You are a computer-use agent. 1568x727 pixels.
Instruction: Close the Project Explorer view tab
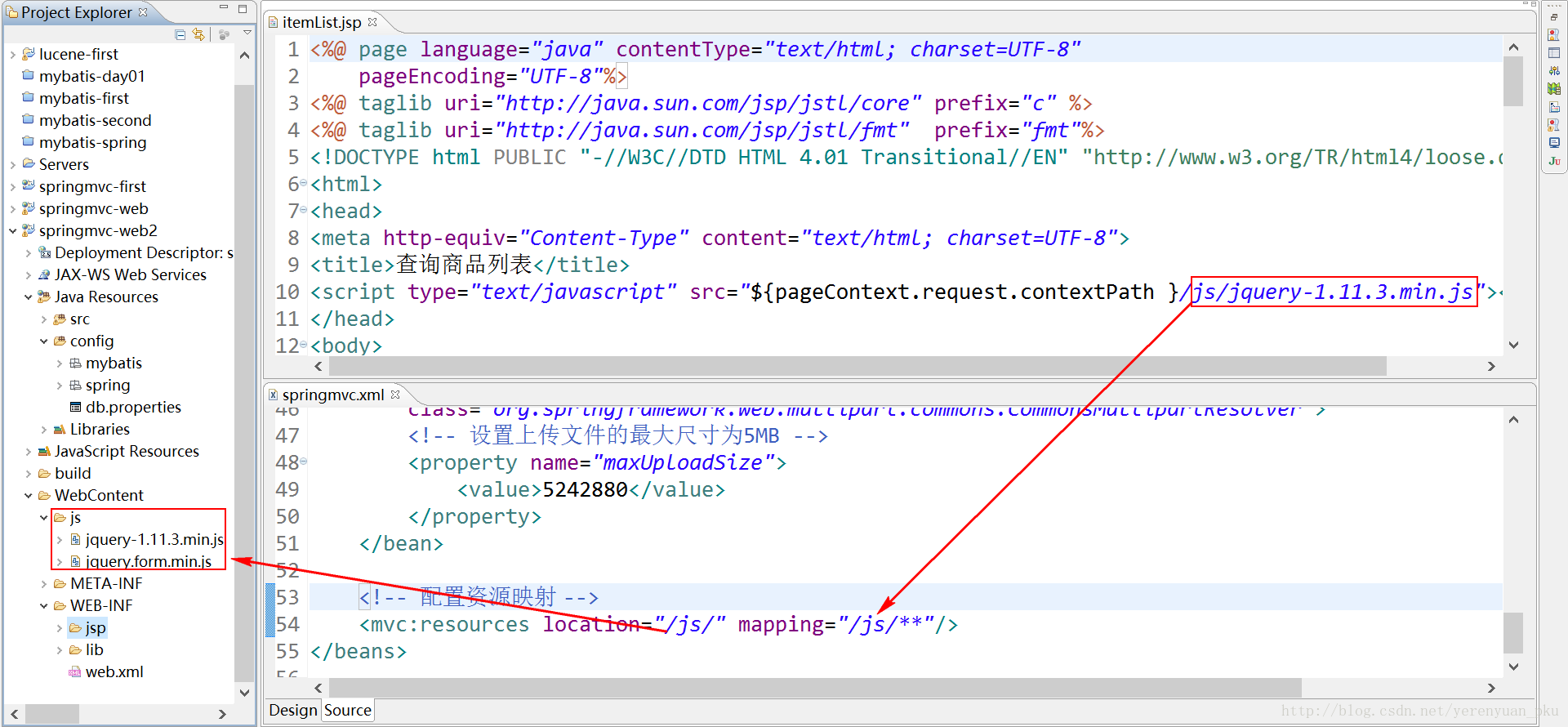[x=143, y=11]
